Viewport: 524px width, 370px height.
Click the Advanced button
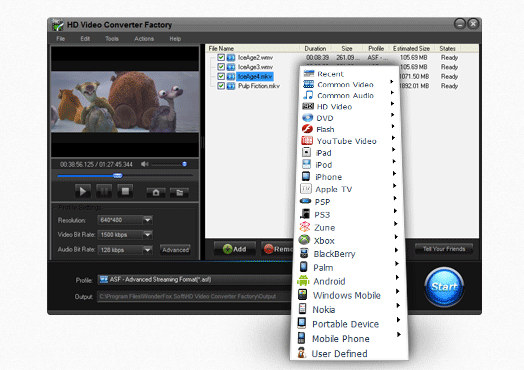(x=175, y=250)
